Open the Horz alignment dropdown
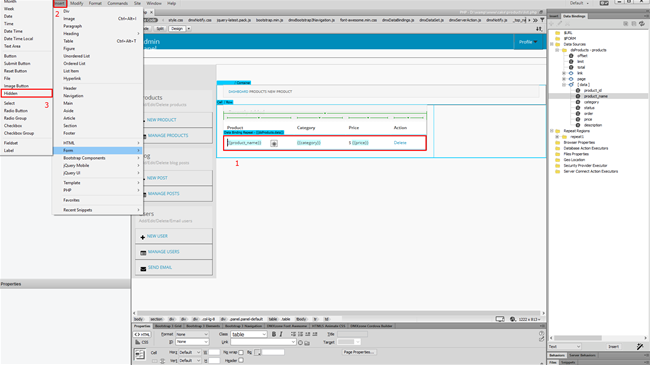The image size is (650, 365). [190, 353]
